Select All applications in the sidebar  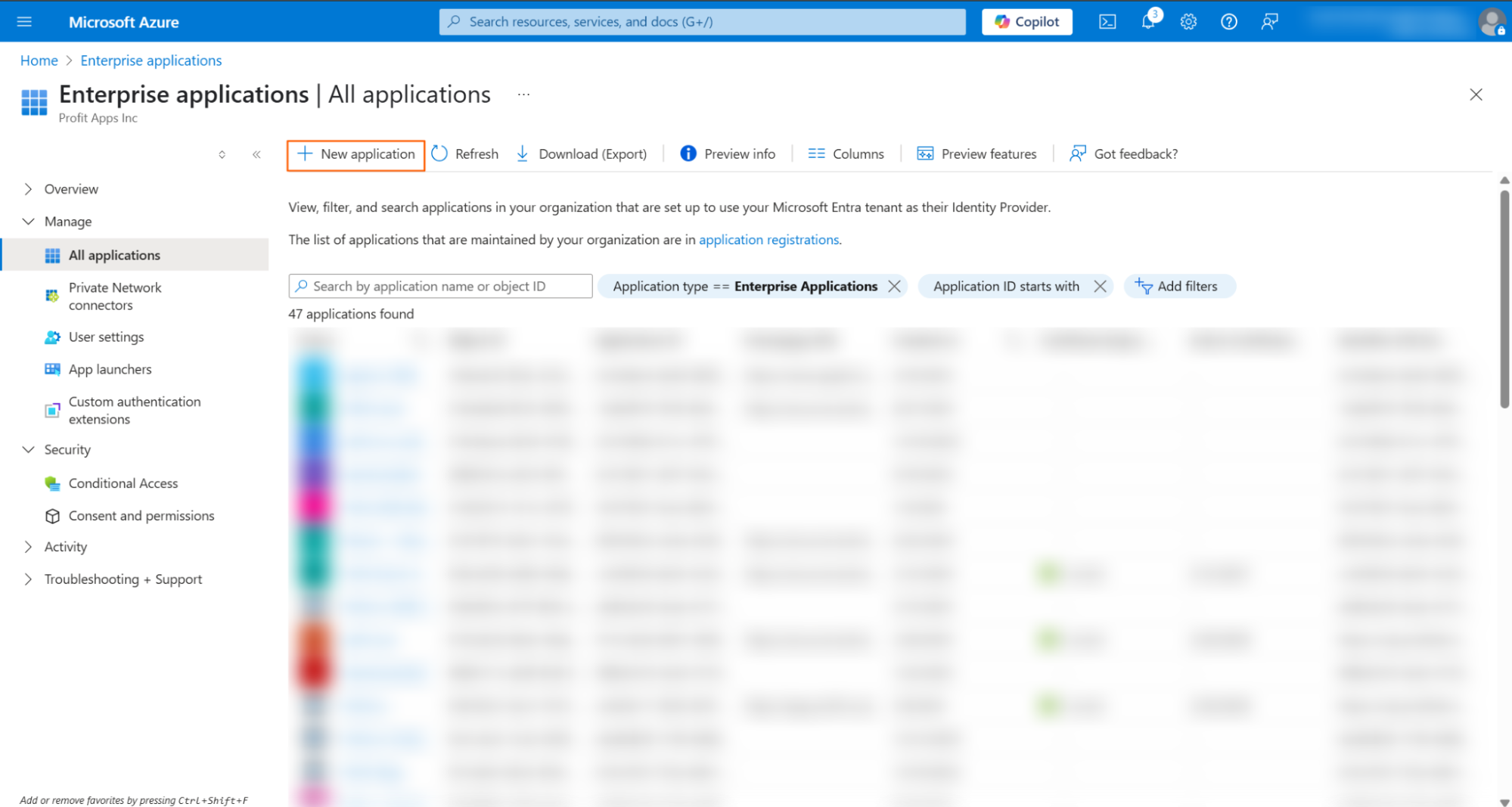pyautogui.click(x=135, y=255)
